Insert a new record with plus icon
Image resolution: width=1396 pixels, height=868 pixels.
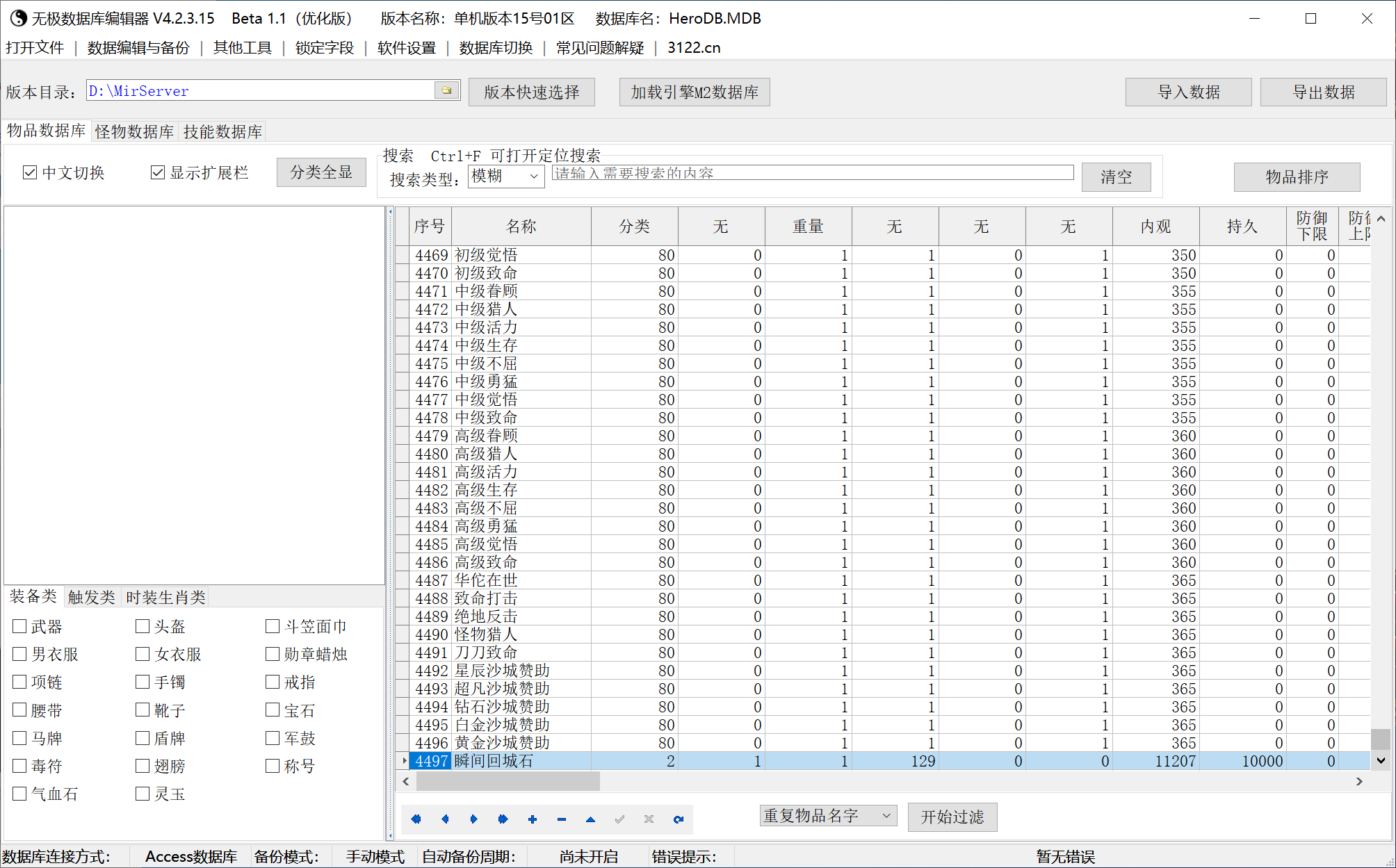533,819
